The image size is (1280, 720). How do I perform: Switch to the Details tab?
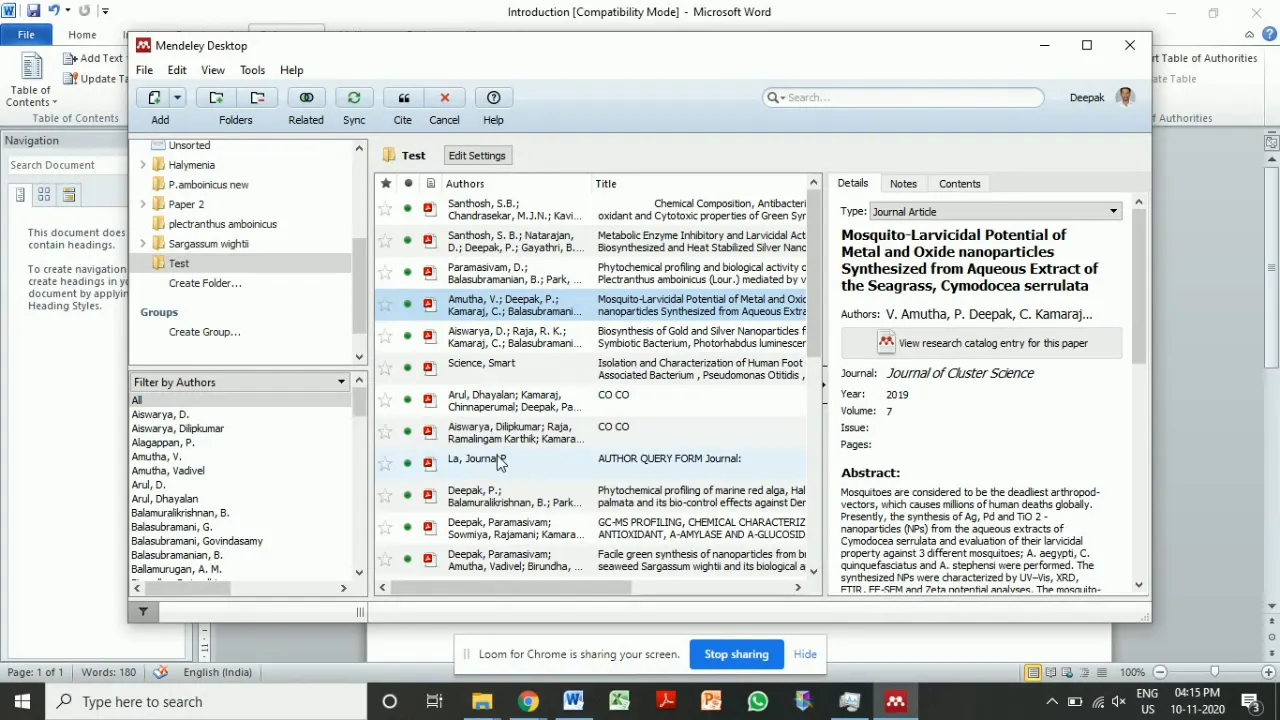tap(853, 183)
